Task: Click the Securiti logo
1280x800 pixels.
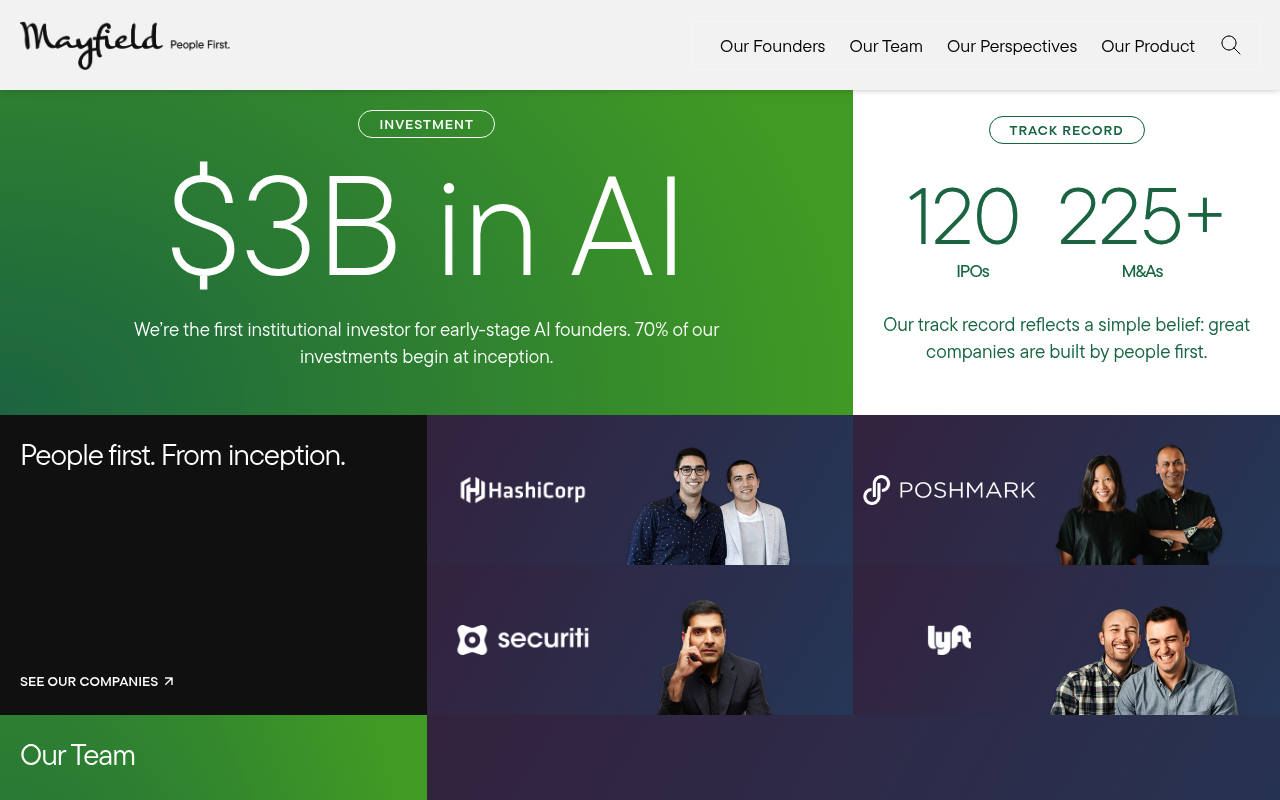Action: tap(523, 639)
